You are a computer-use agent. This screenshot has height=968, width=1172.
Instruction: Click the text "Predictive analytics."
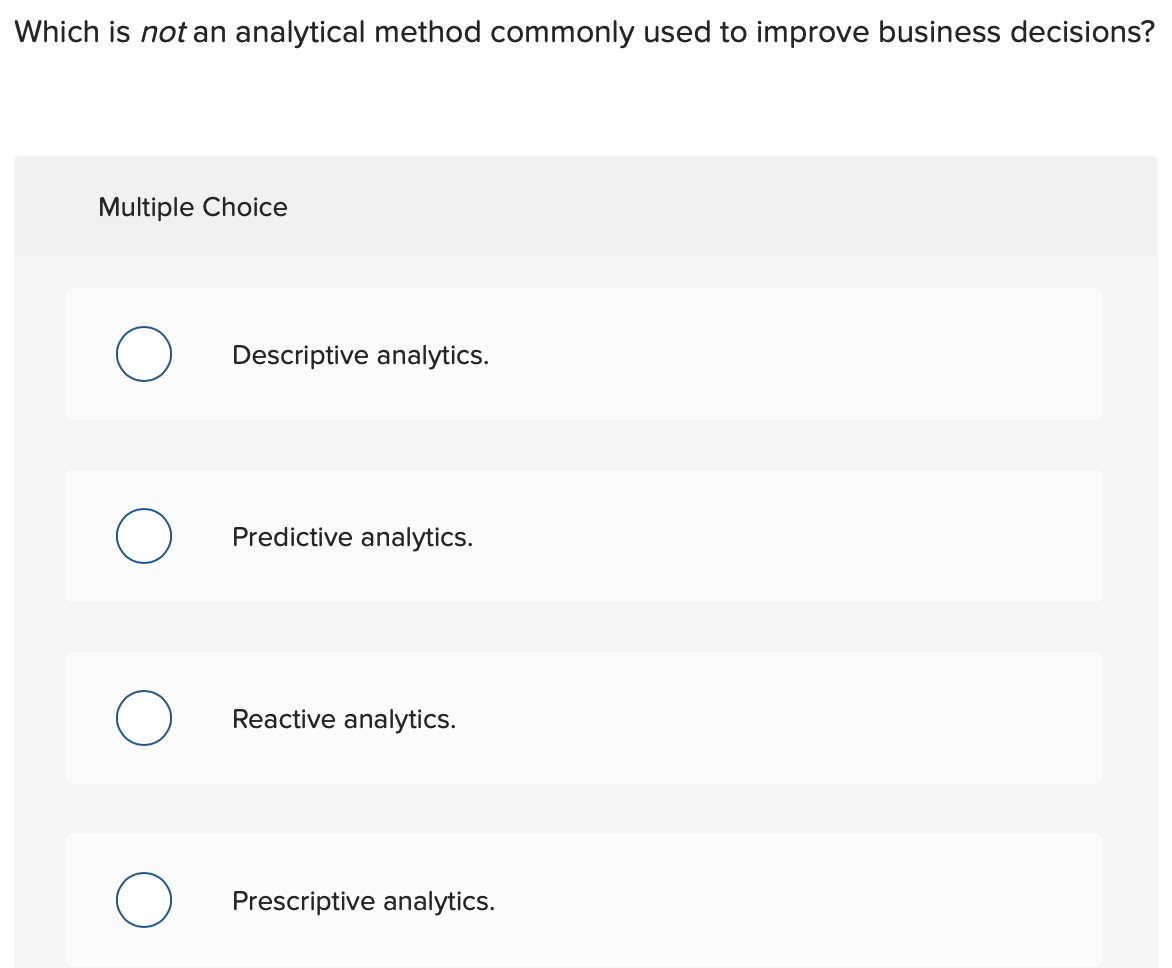[x=352, y=537]
